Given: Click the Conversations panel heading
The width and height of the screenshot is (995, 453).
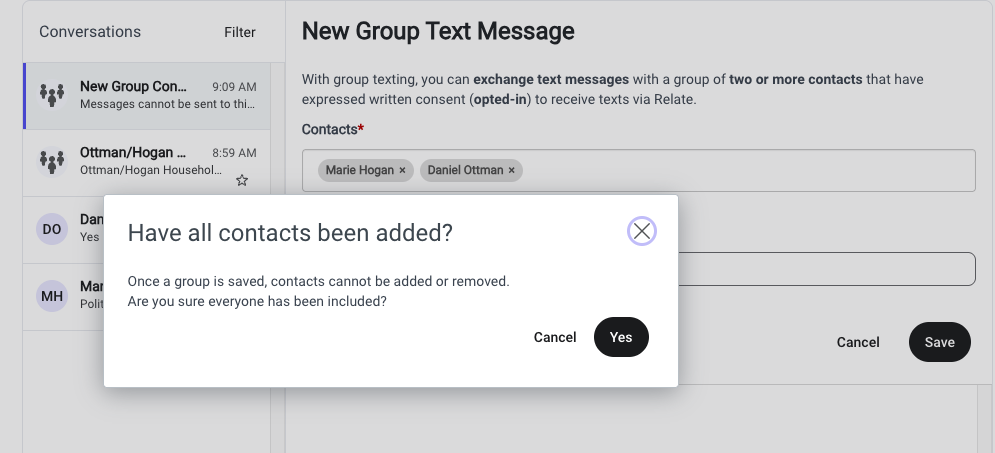Looking at the screenshot, I should tap(90, 32).
